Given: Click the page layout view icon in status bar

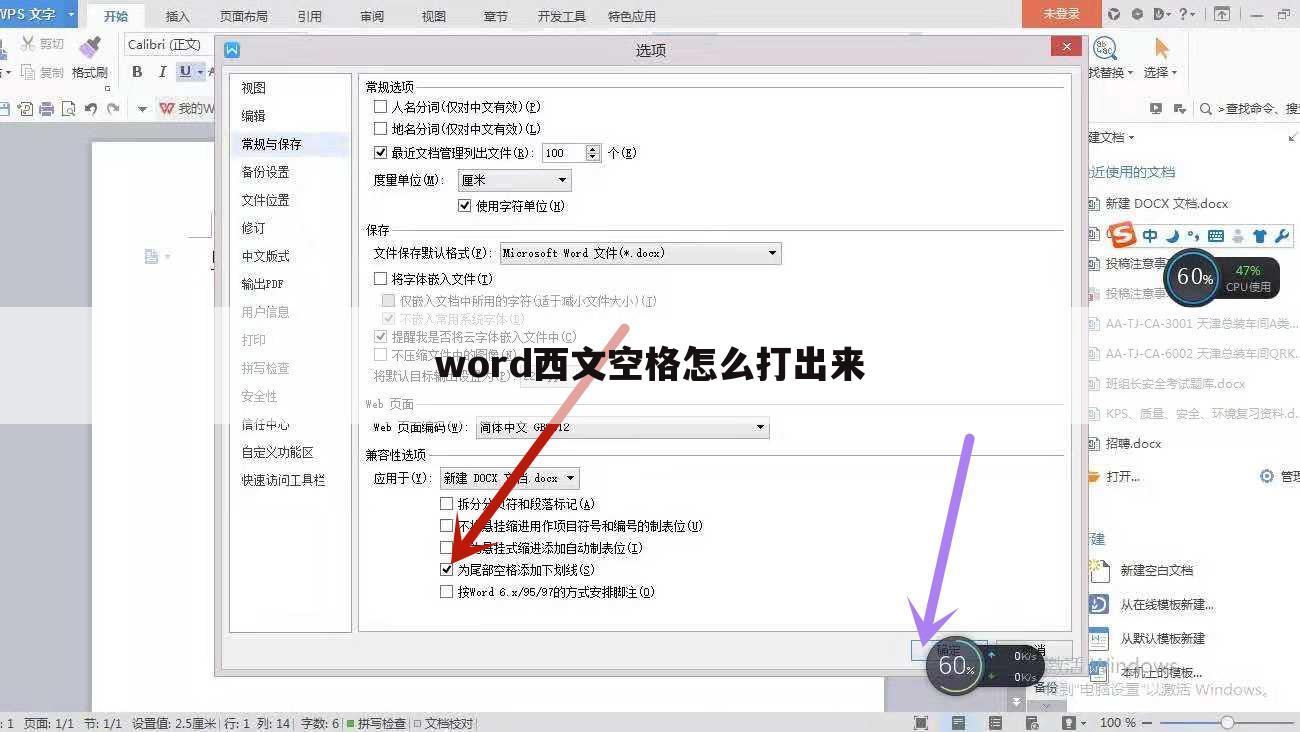Looking at the screenshot, I should click(x=958, y=722).
